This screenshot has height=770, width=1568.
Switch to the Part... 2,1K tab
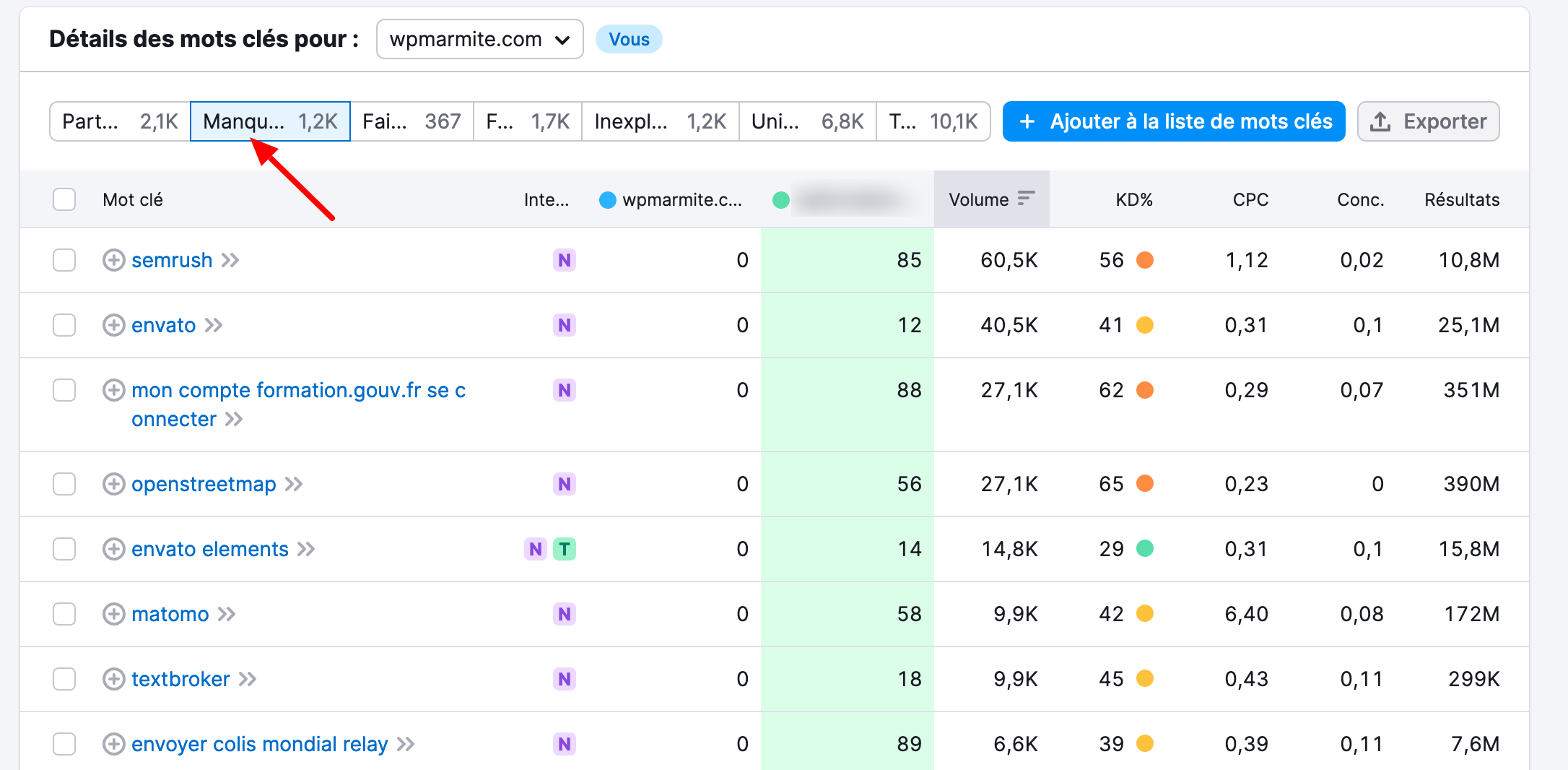(120, 121)
